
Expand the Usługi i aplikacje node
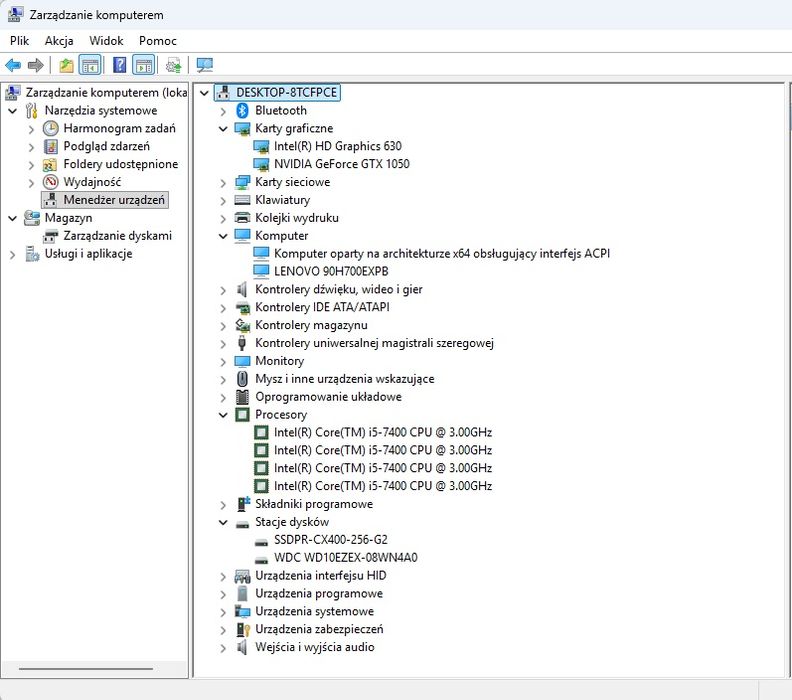click(13, 255)
